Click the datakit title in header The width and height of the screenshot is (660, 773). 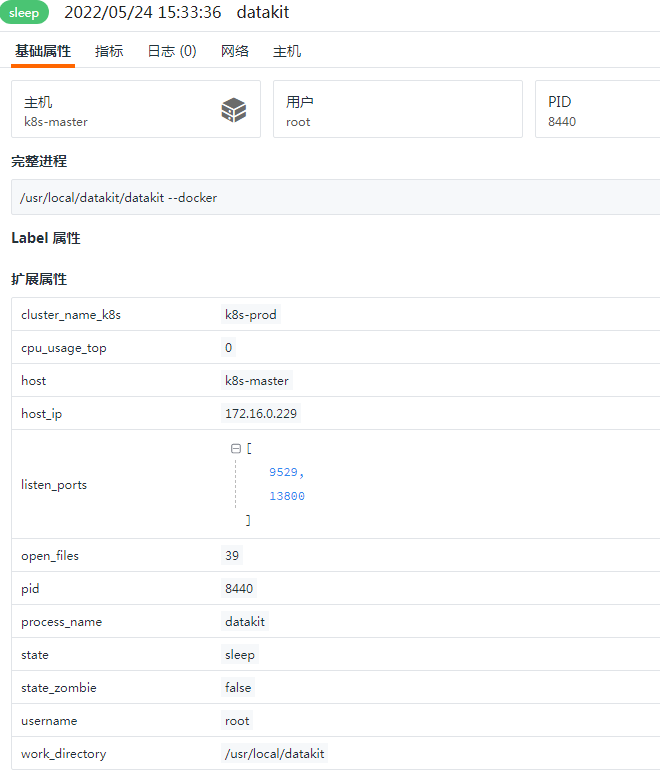263,12
